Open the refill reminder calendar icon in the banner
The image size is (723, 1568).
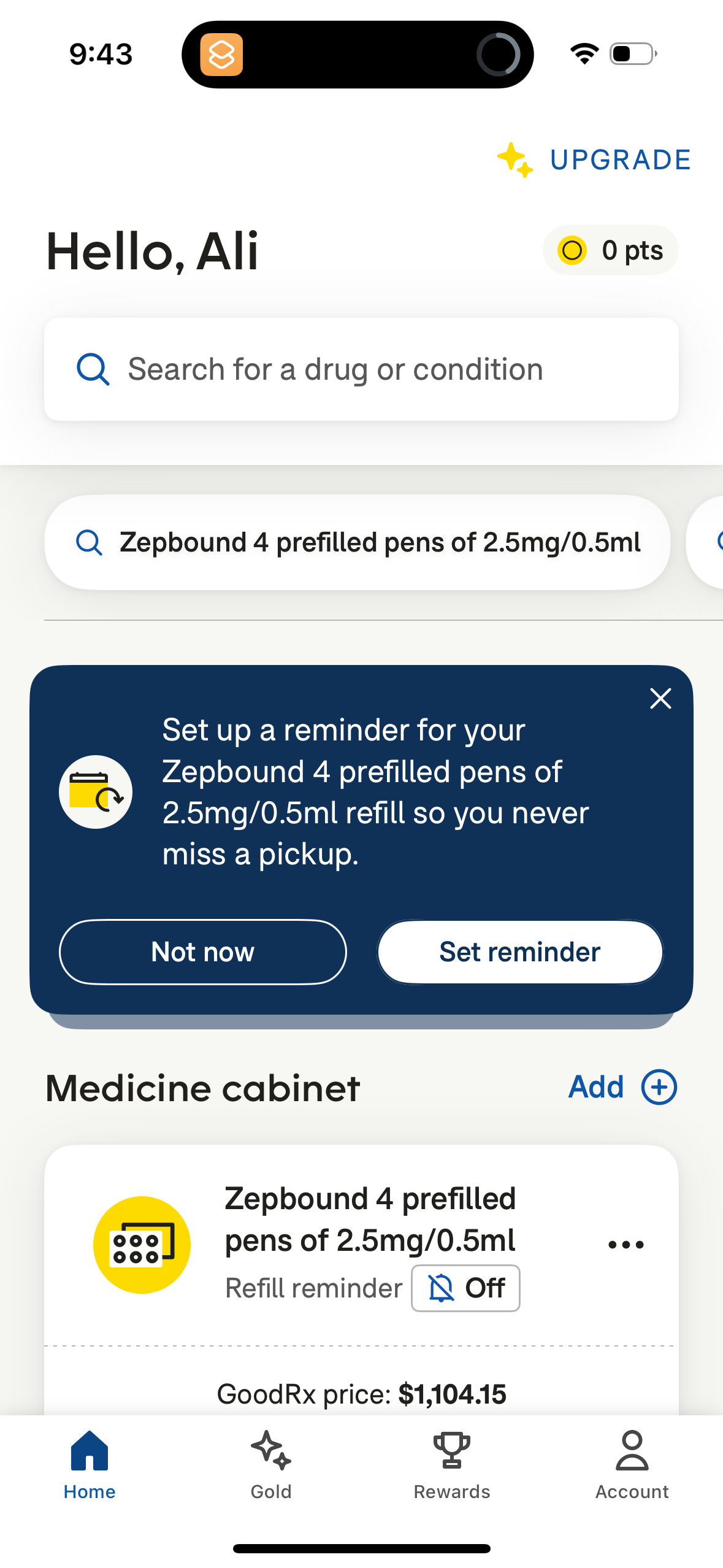[x=96, y=792]
